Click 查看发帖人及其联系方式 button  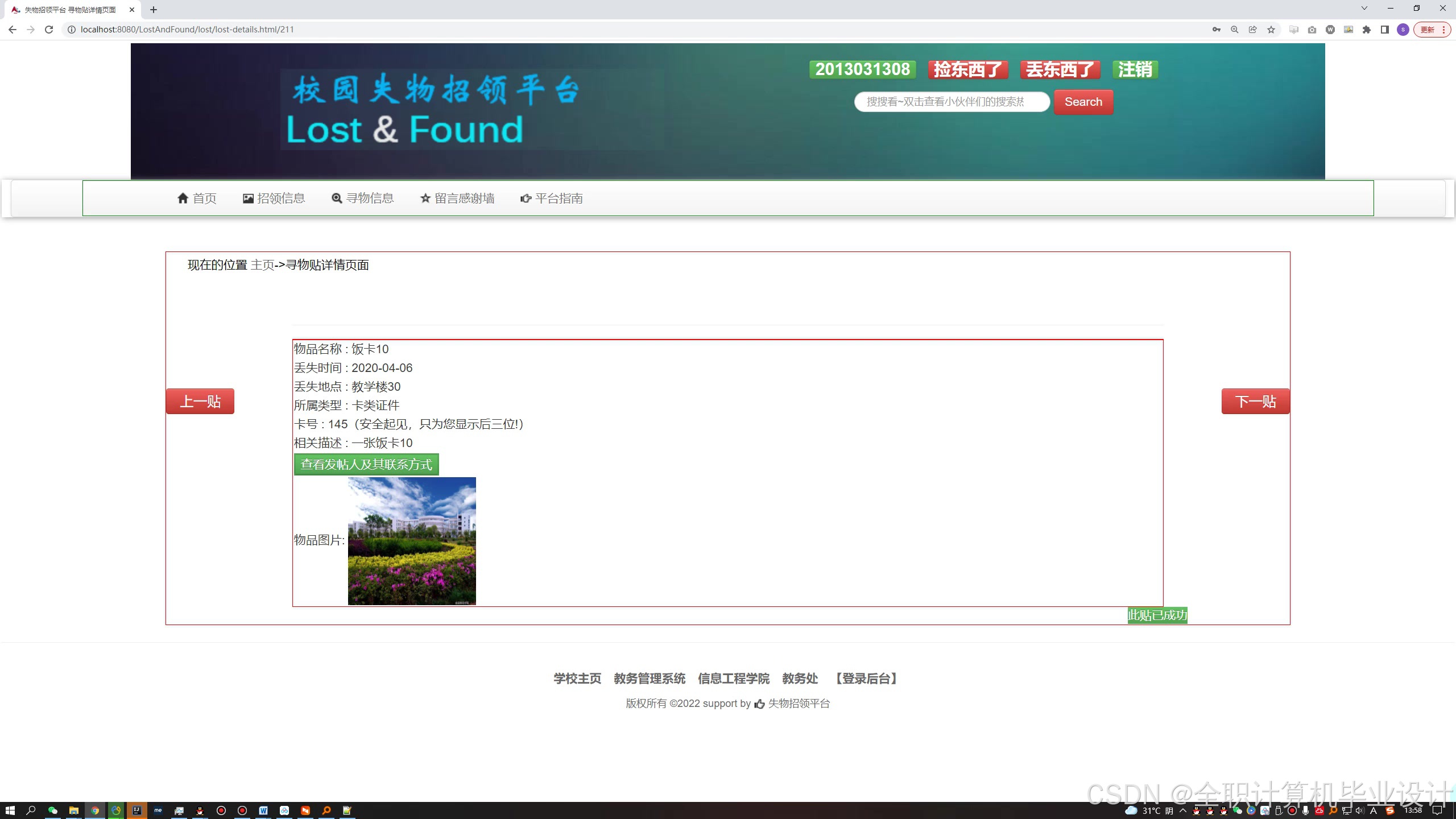tap(366, 465)
